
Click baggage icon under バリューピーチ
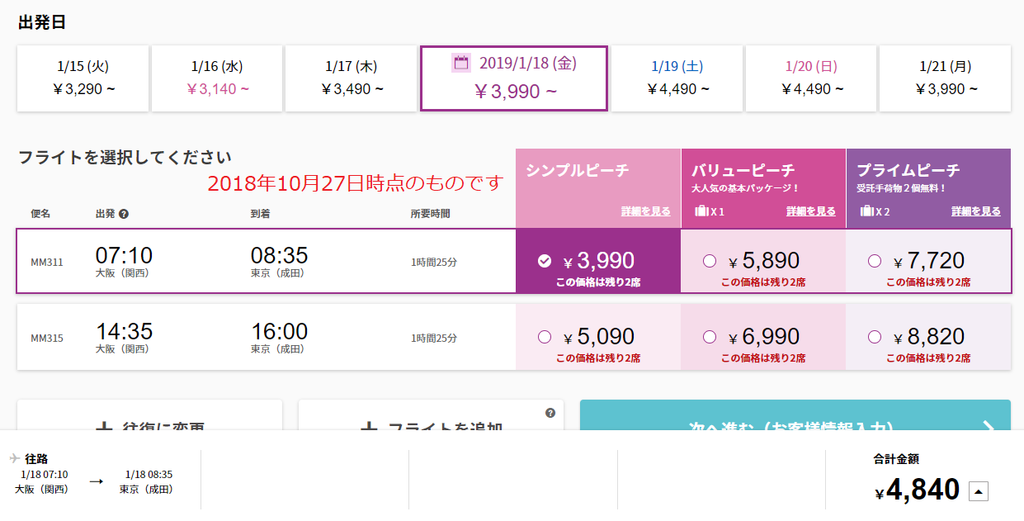pyautogui.click(x=701, y=211)
